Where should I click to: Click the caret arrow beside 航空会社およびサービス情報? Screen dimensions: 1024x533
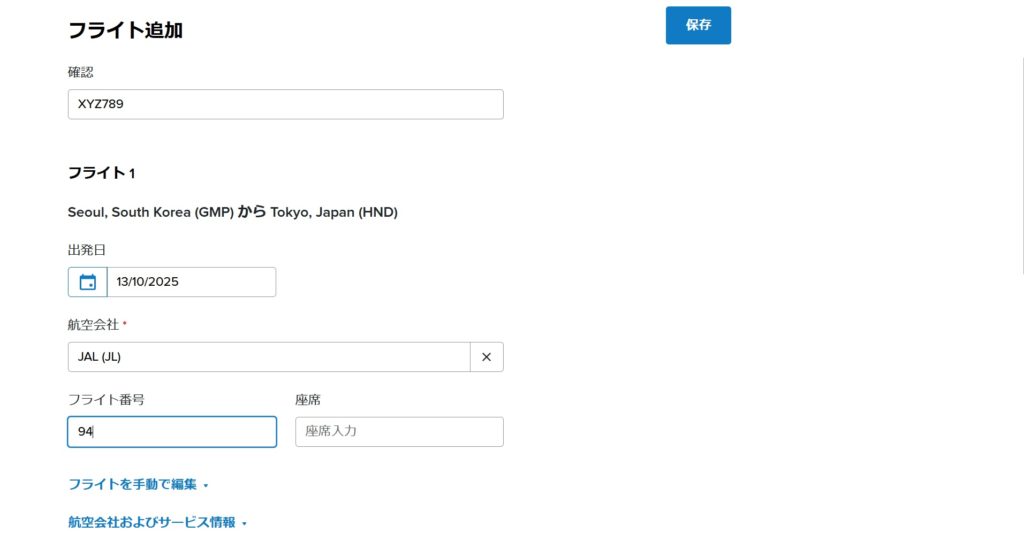tap(244, 523)
